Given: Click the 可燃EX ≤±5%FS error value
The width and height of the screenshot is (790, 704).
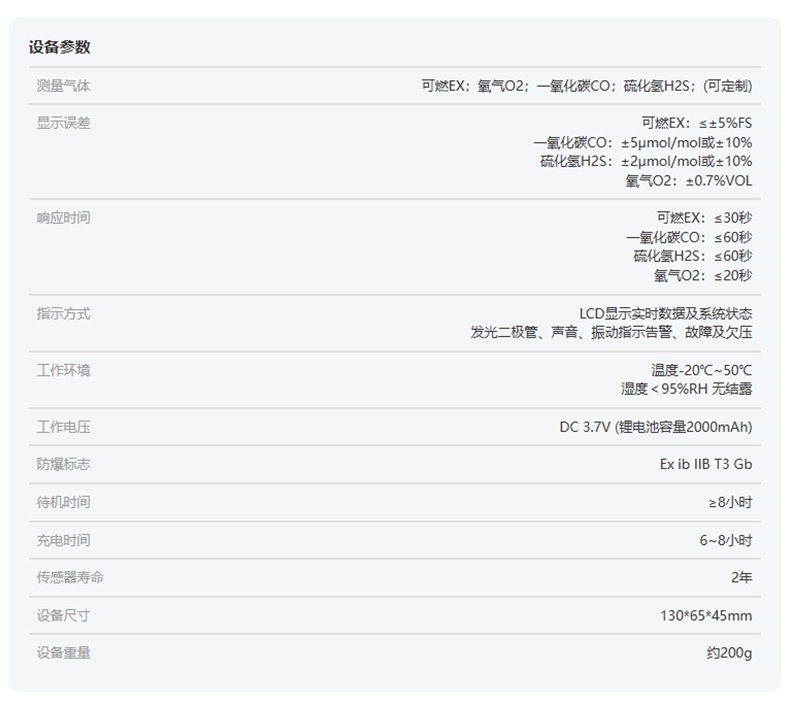Looking at the screenshot, I should tap(696, 123).
